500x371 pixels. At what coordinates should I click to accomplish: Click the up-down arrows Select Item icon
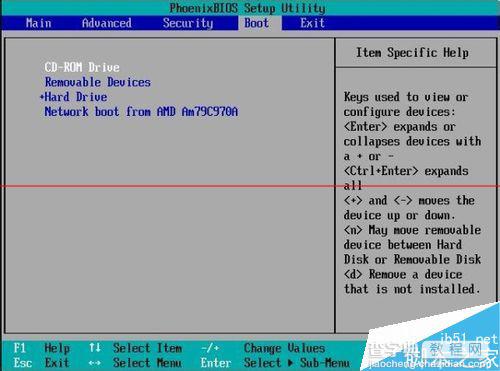(x=95, y=348)
